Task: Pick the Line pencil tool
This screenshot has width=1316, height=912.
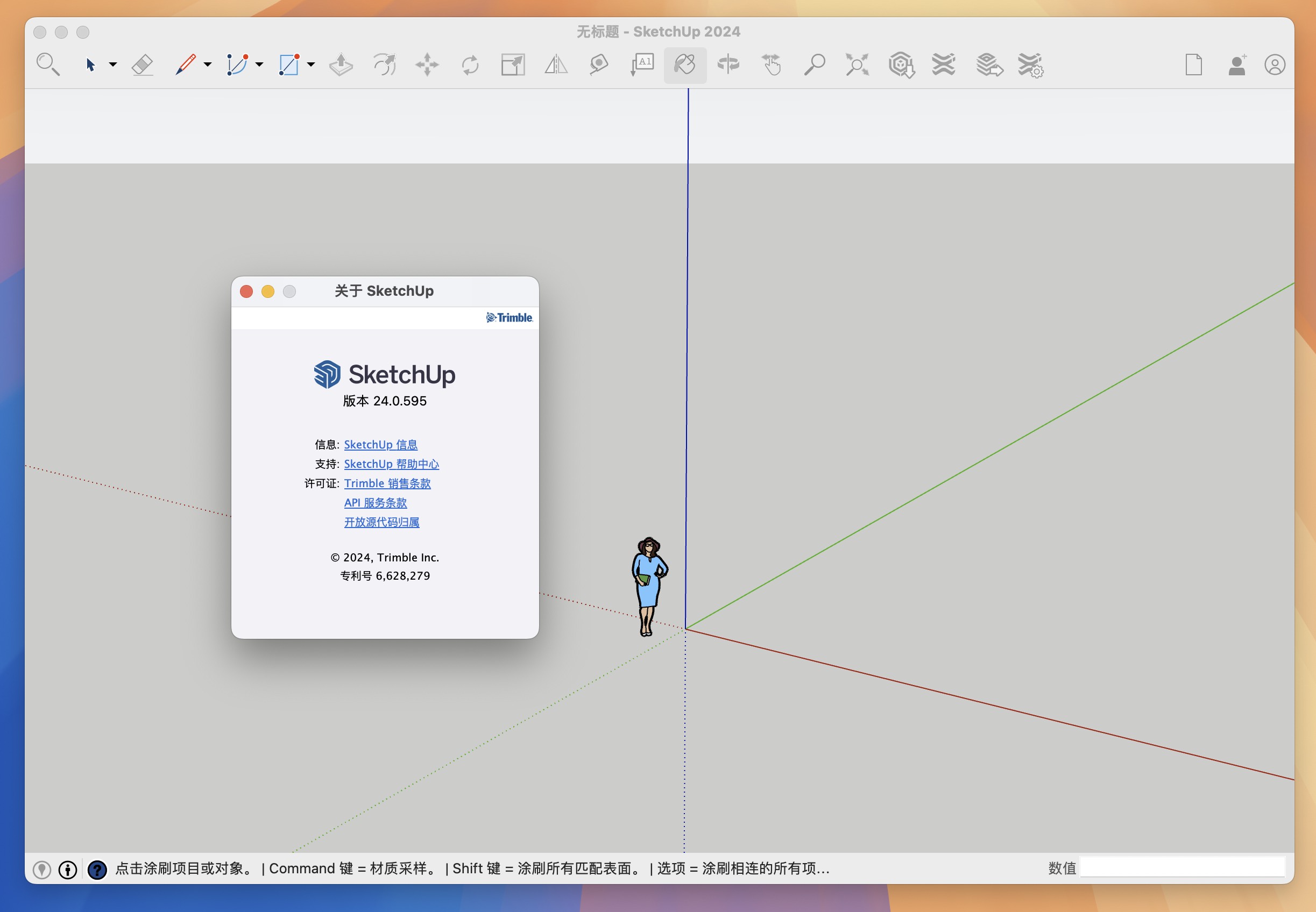Action: 185,65
